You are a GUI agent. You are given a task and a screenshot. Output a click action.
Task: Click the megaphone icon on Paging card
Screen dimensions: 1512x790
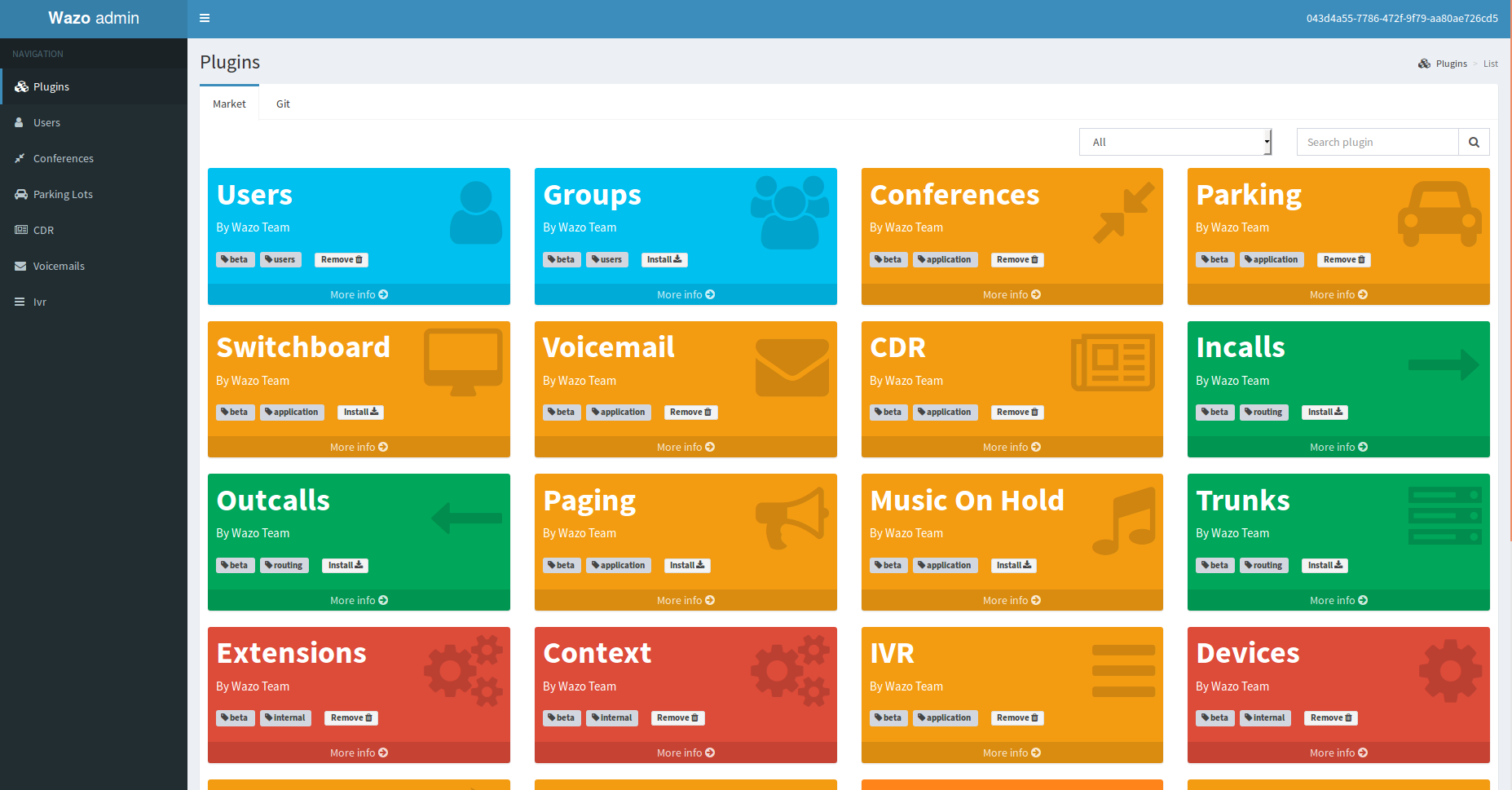pyautogui.click(x=792, y=518)
